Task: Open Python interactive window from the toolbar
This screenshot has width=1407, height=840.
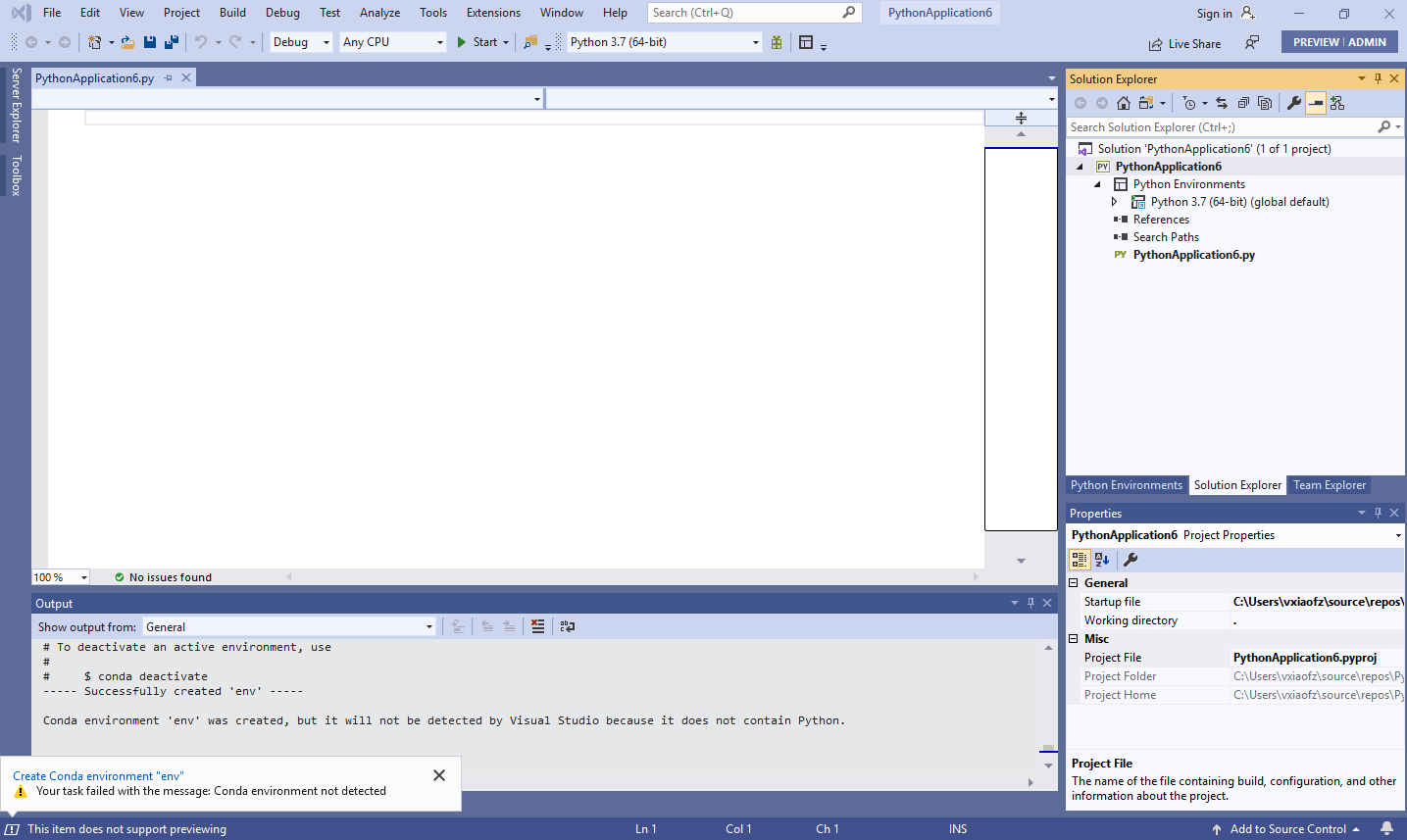Action: [x=776, y=42]
